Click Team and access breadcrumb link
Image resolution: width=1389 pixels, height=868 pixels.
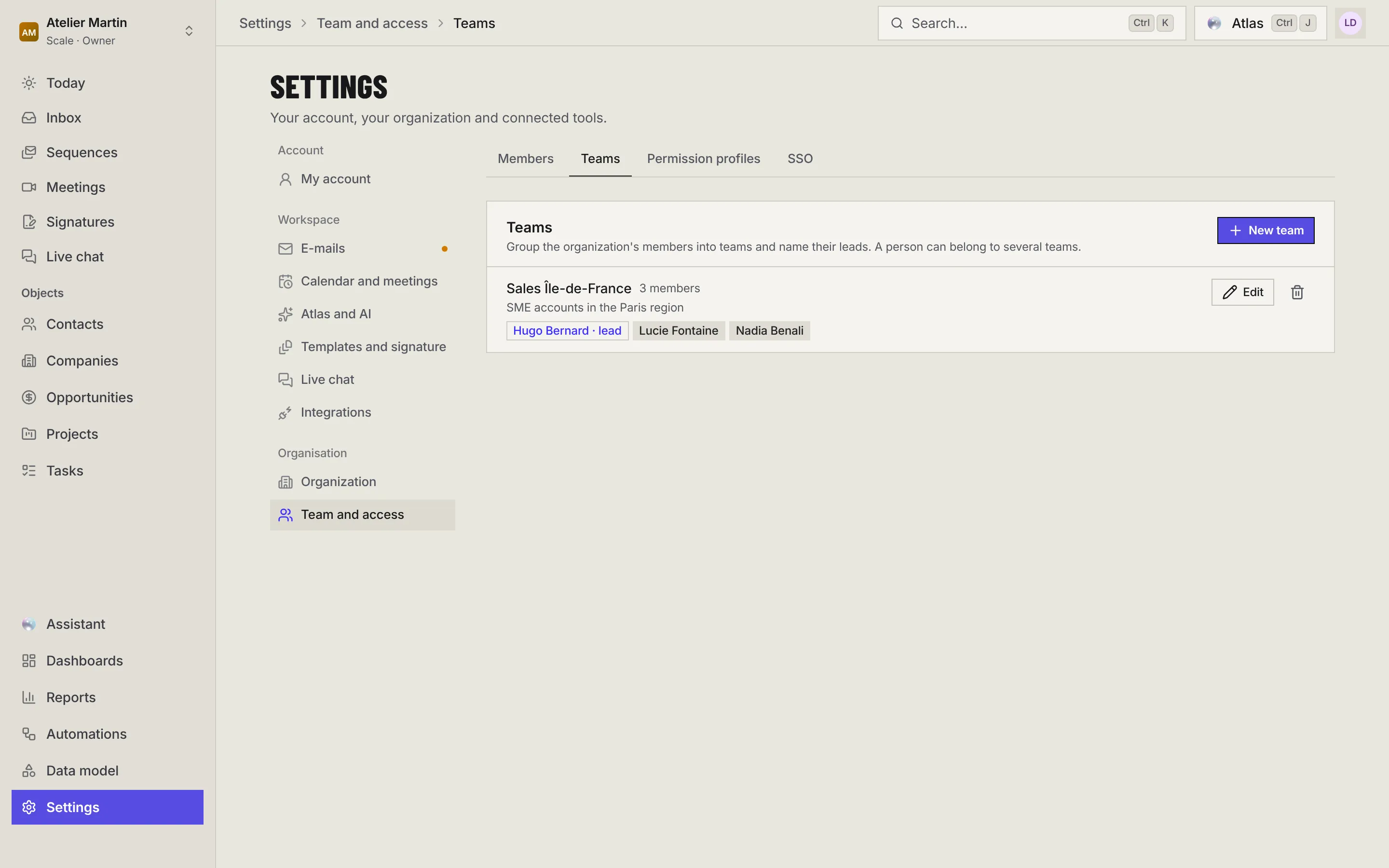point(372,23)
